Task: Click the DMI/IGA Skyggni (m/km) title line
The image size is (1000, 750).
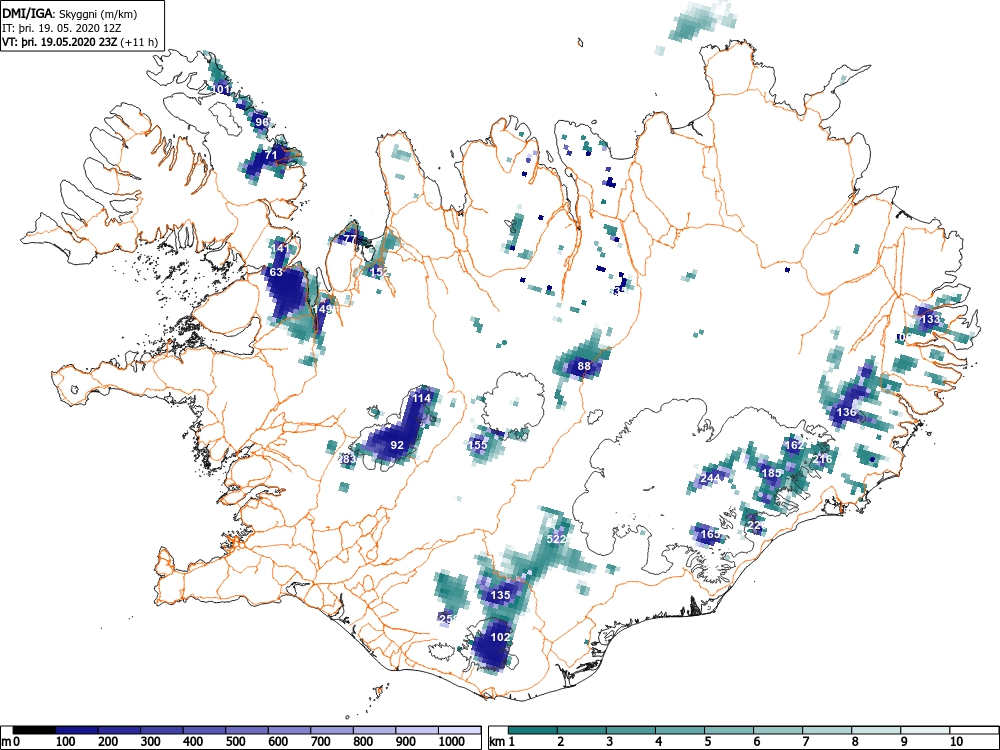Action: point(70,14)
